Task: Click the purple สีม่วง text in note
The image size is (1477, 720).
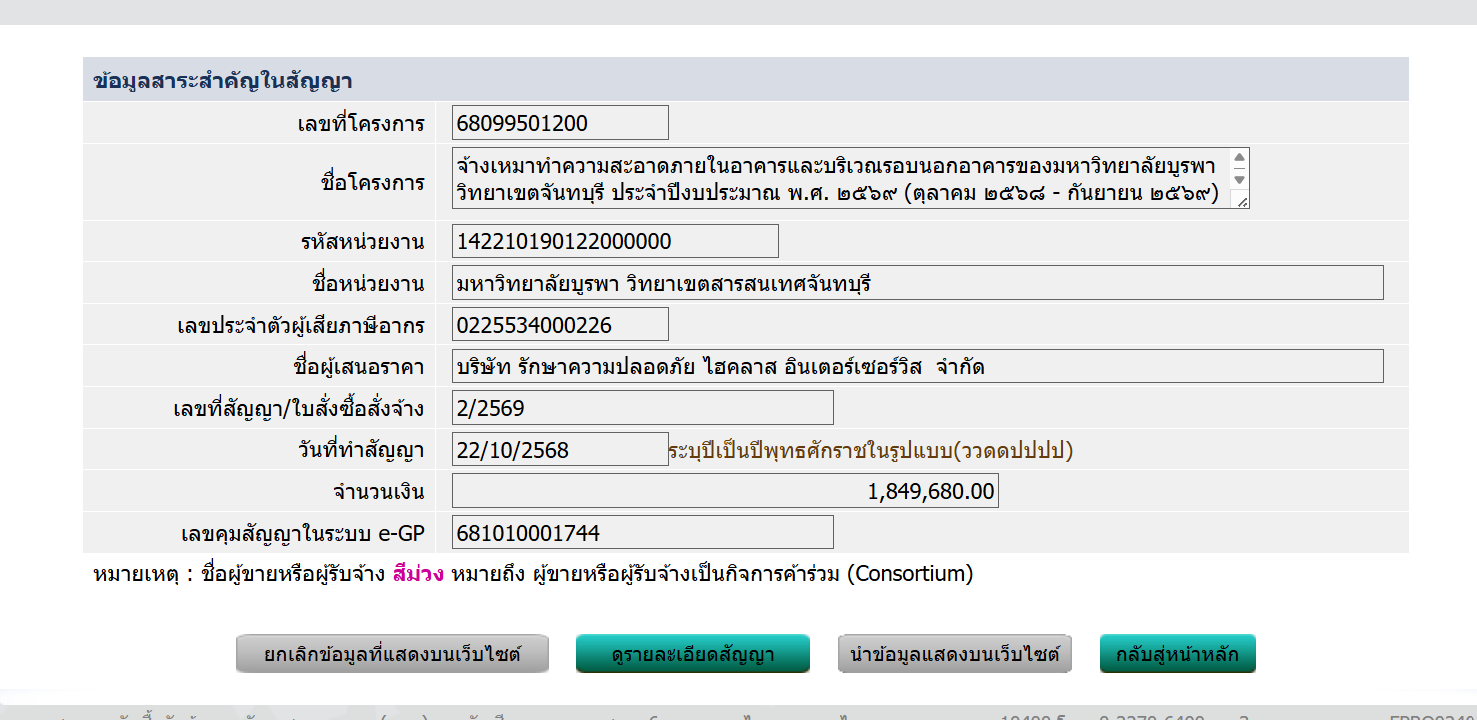Action: click(x=419, y=575)
